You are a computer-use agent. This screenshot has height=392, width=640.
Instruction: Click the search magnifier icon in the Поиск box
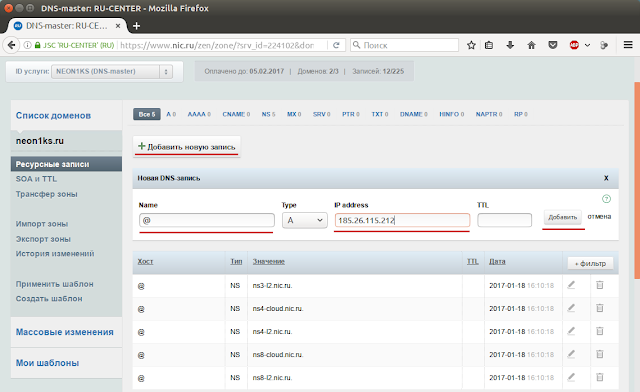coord(356,45)
